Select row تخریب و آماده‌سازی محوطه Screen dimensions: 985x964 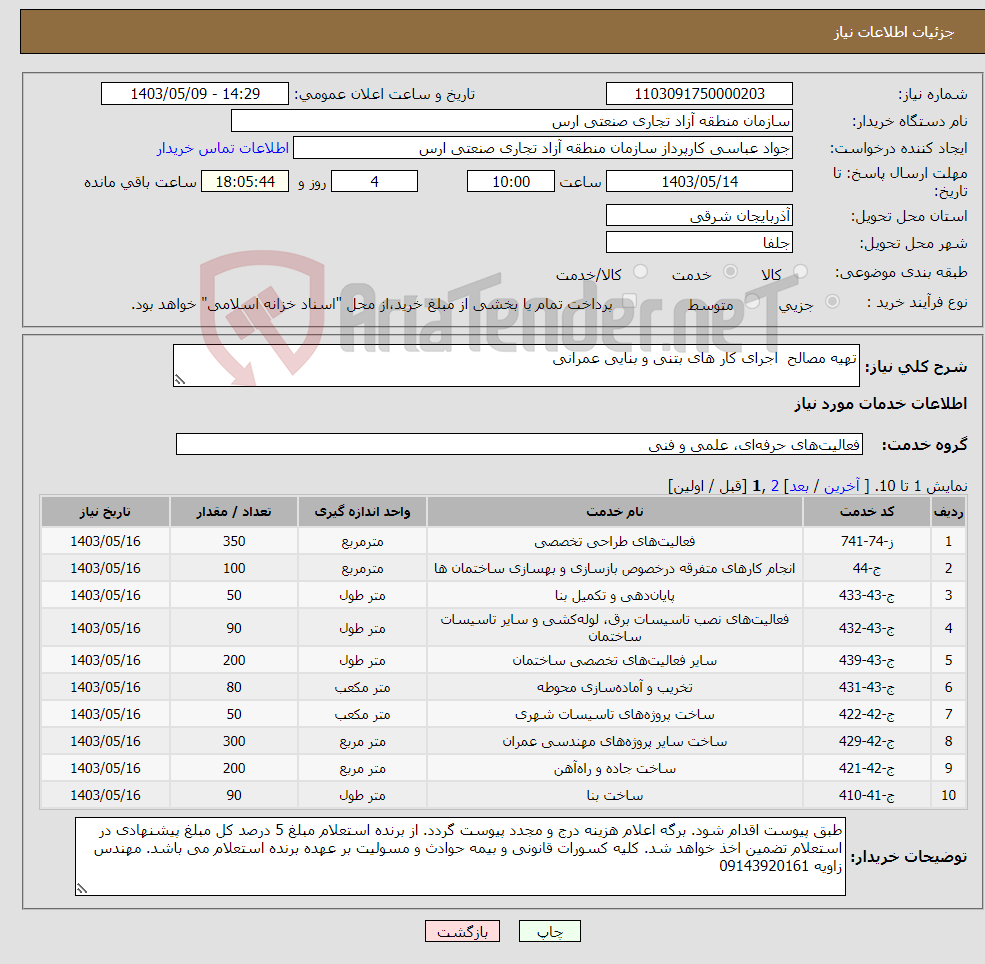[x=503, y=687]
